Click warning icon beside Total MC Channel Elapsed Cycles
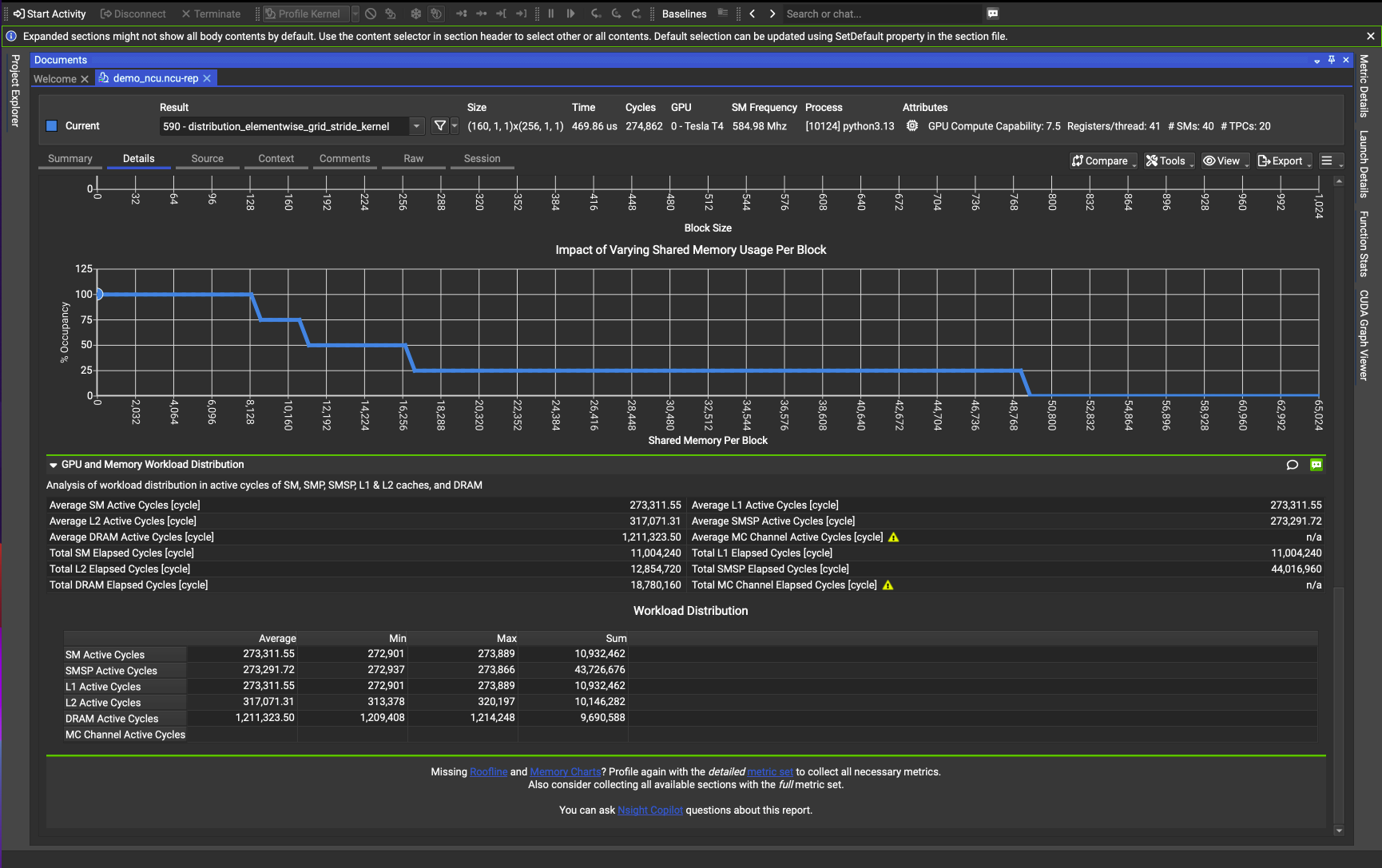This screenshot has height=868, width=1382. (x=888, y=585)
